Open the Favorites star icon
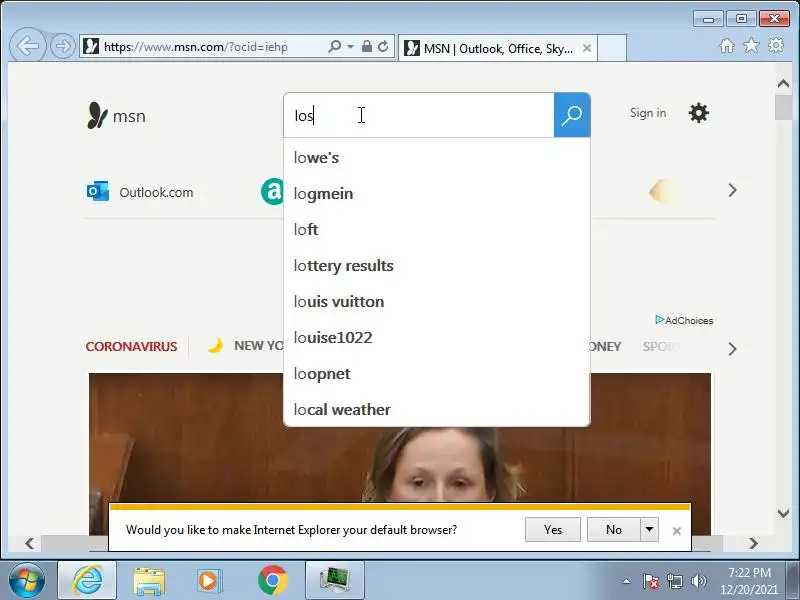 pos(751,46)
